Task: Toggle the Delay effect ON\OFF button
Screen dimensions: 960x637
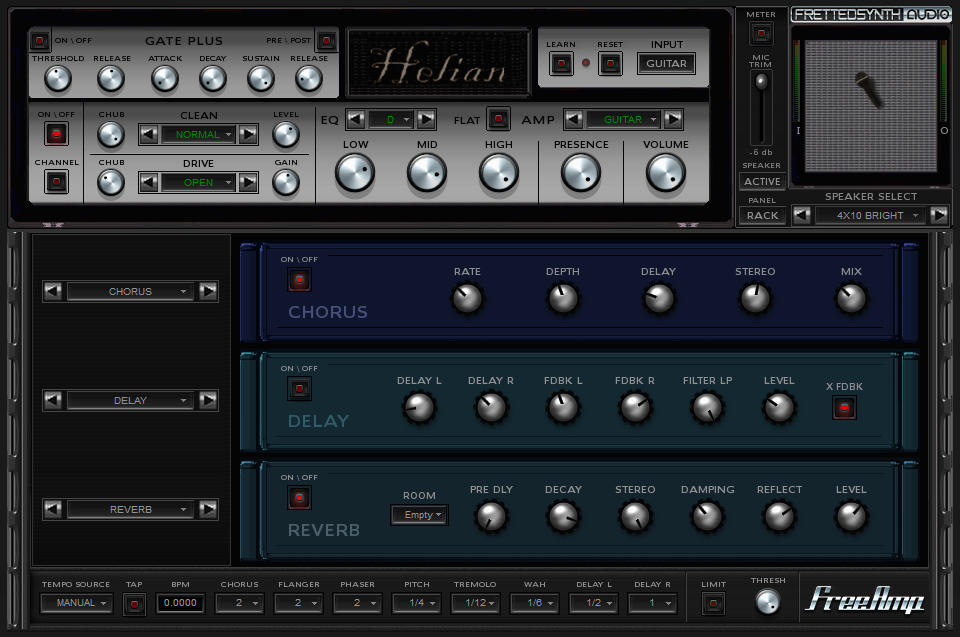Action: click(x=299, y=388)
